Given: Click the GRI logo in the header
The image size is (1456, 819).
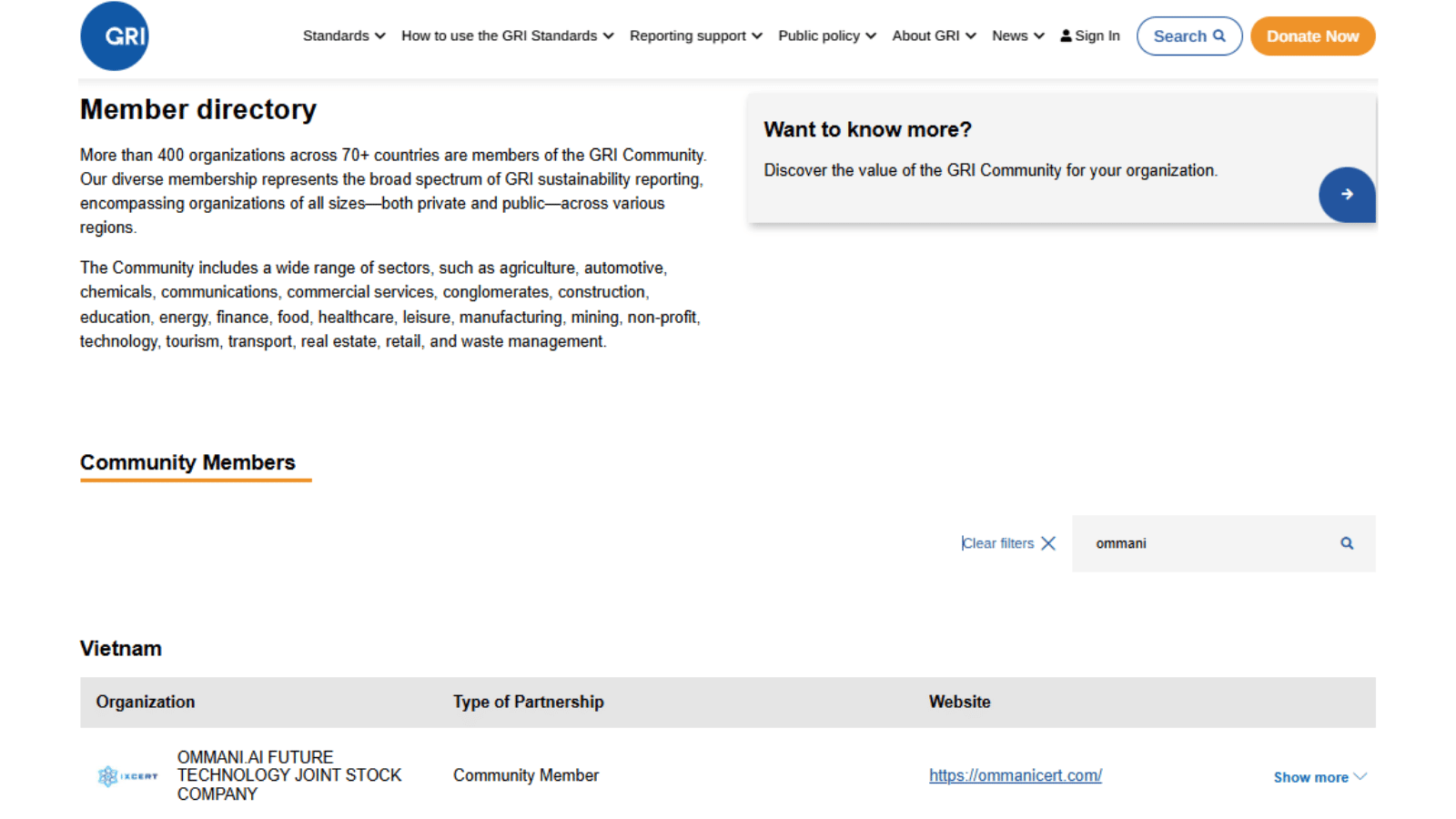Looking at the screenshot, I should 115,36.
